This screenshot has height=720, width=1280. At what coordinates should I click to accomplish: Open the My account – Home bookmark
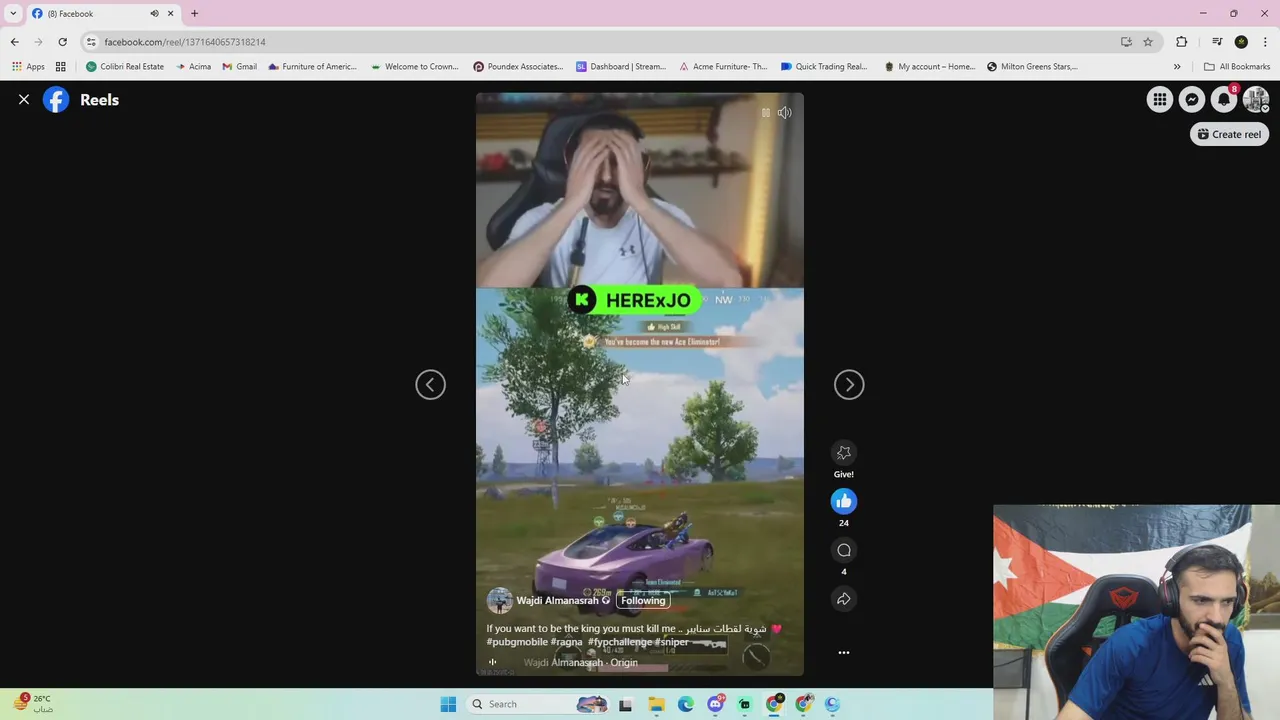930,67
